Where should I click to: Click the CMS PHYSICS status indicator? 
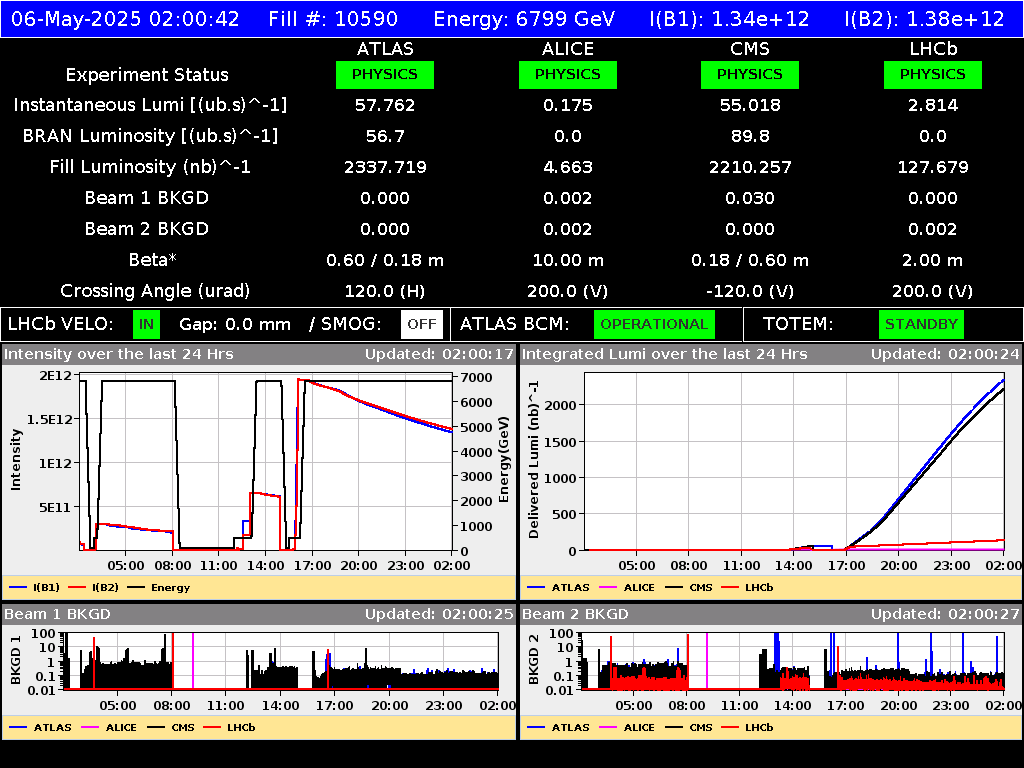tap(750, 74)
